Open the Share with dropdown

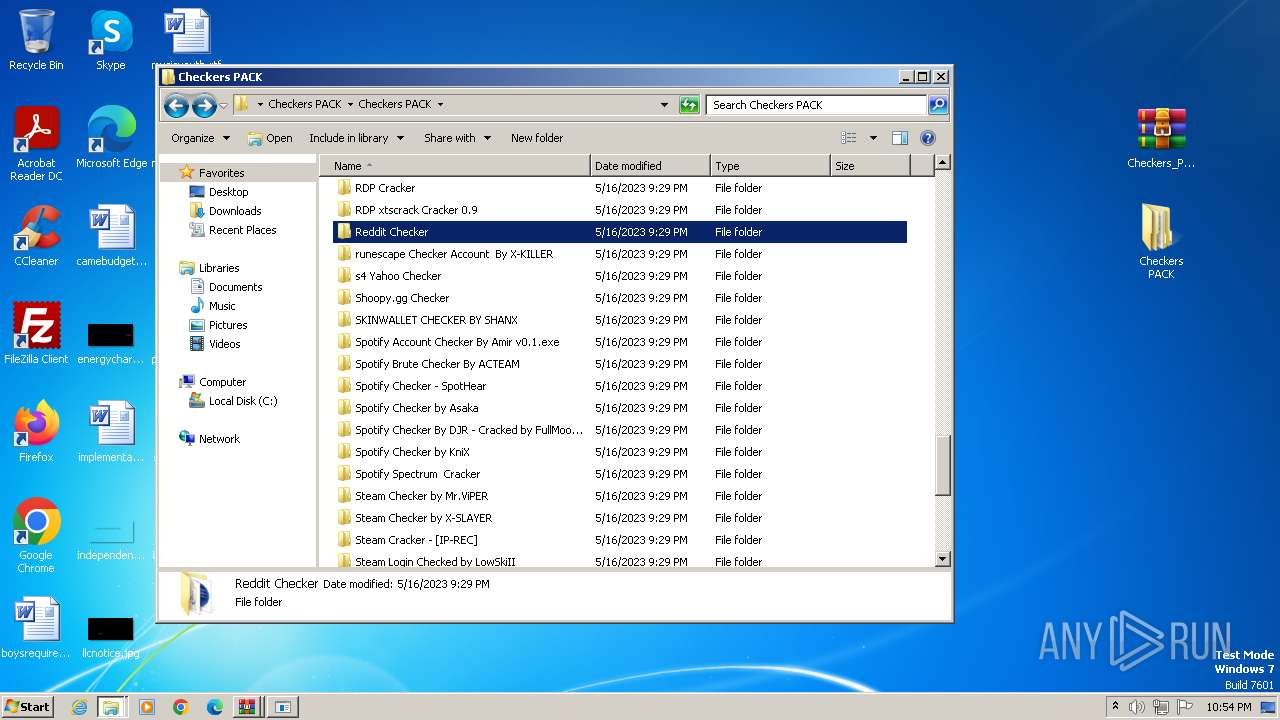click(457, 138)
